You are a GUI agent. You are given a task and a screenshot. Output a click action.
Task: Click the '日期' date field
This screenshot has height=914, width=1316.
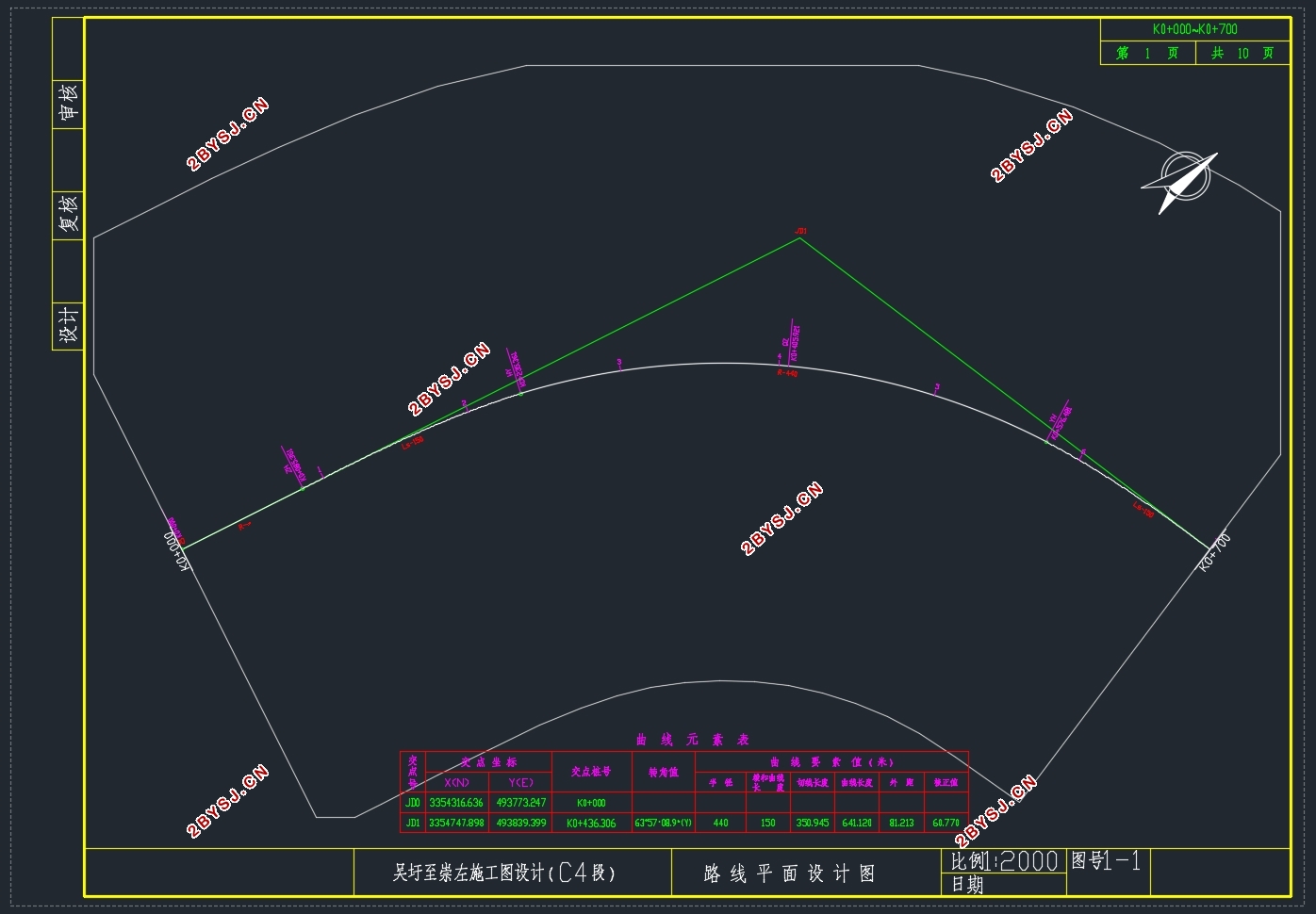(x=967, y=885)
